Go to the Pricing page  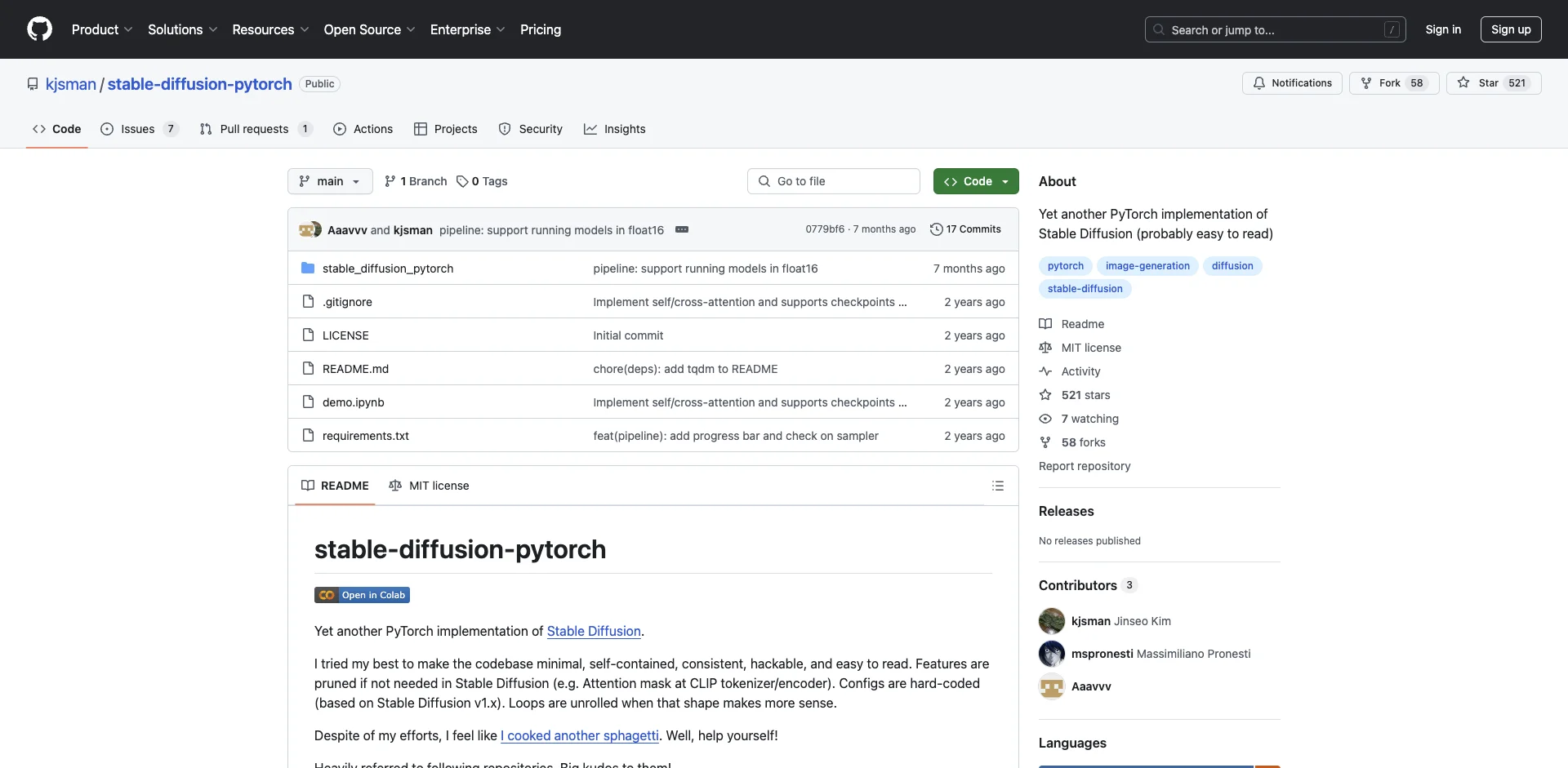point(541,29)
